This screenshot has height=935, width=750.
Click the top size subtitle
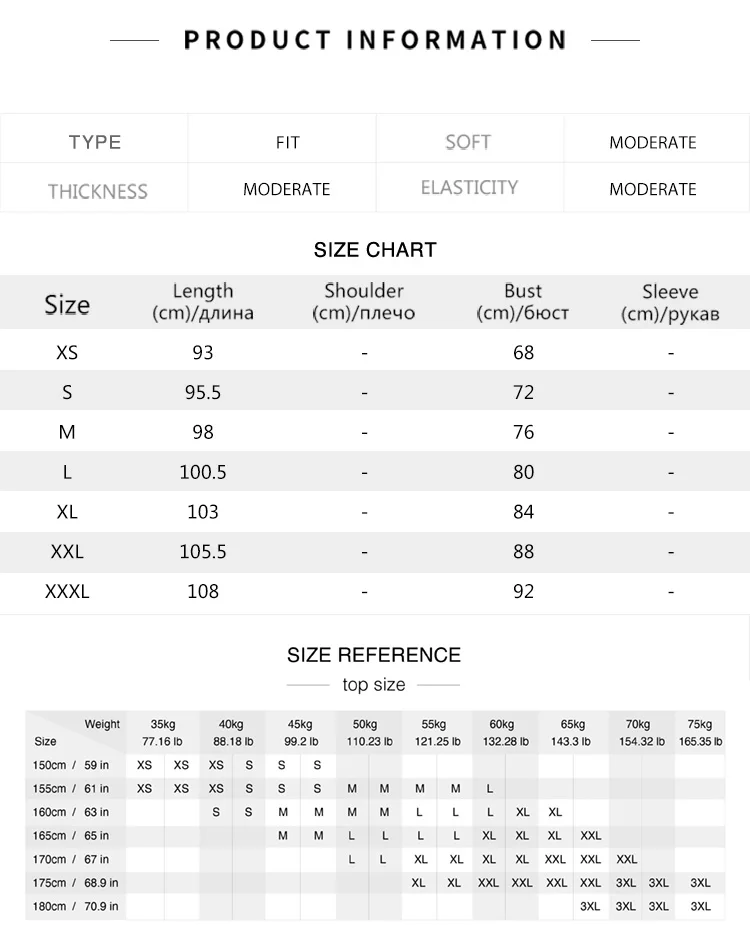[x=374, y=685]
